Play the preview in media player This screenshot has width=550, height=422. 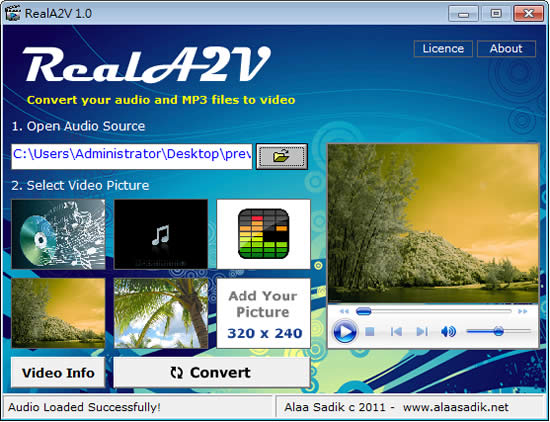point(345,331)
